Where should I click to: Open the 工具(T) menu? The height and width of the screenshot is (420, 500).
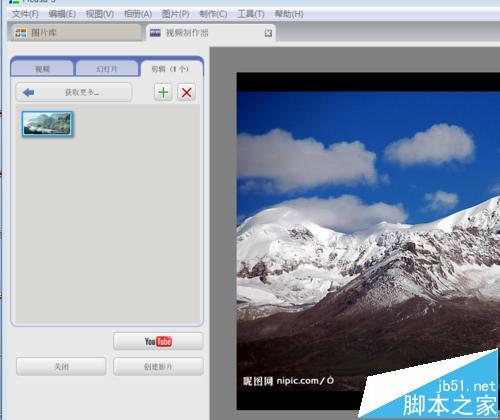[251, 14]
